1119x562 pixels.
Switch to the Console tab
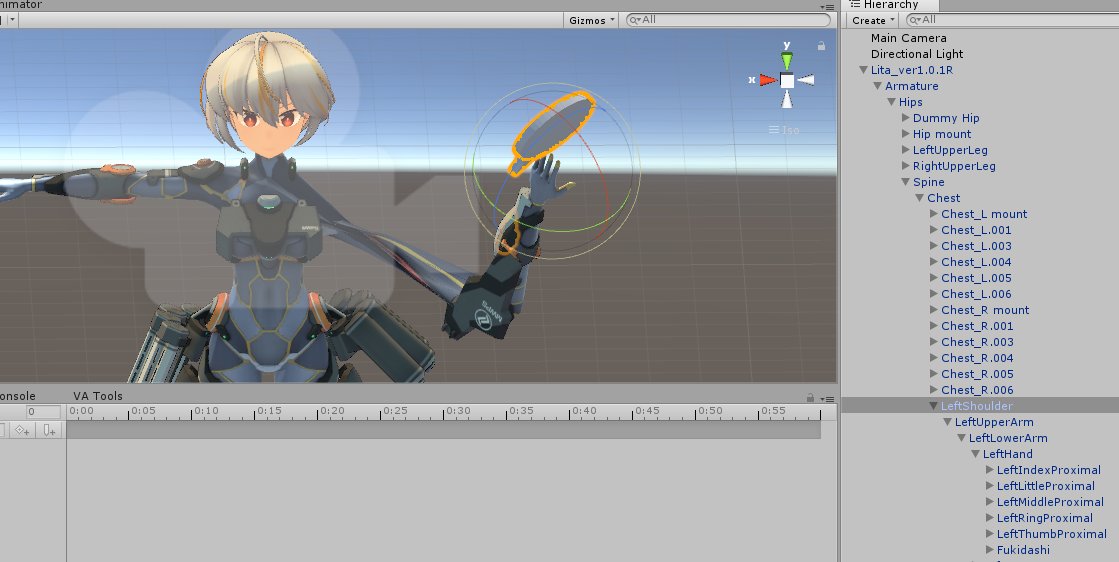[17, 396]
